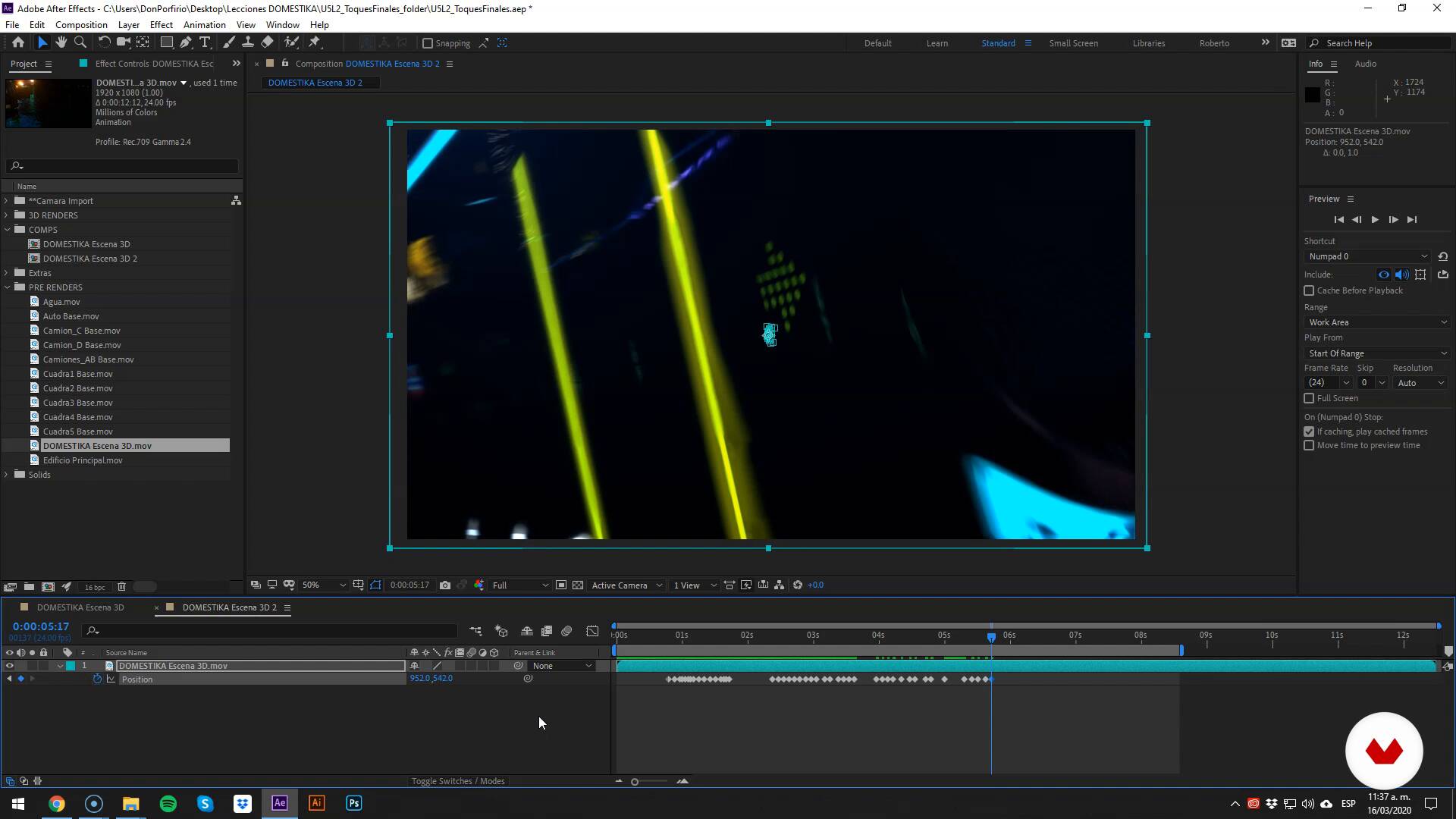The image size is (1456, 819).
Task: Delete selected project item with trash icon
Action: (x=121, y=587)
